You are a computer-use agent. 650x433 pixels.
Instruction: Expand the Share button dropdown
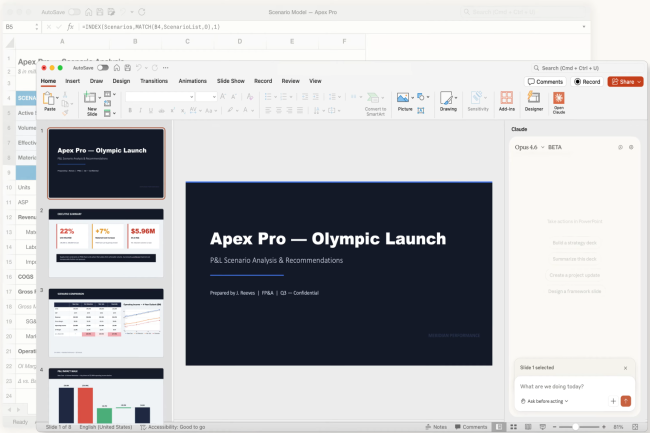point(637,81)
